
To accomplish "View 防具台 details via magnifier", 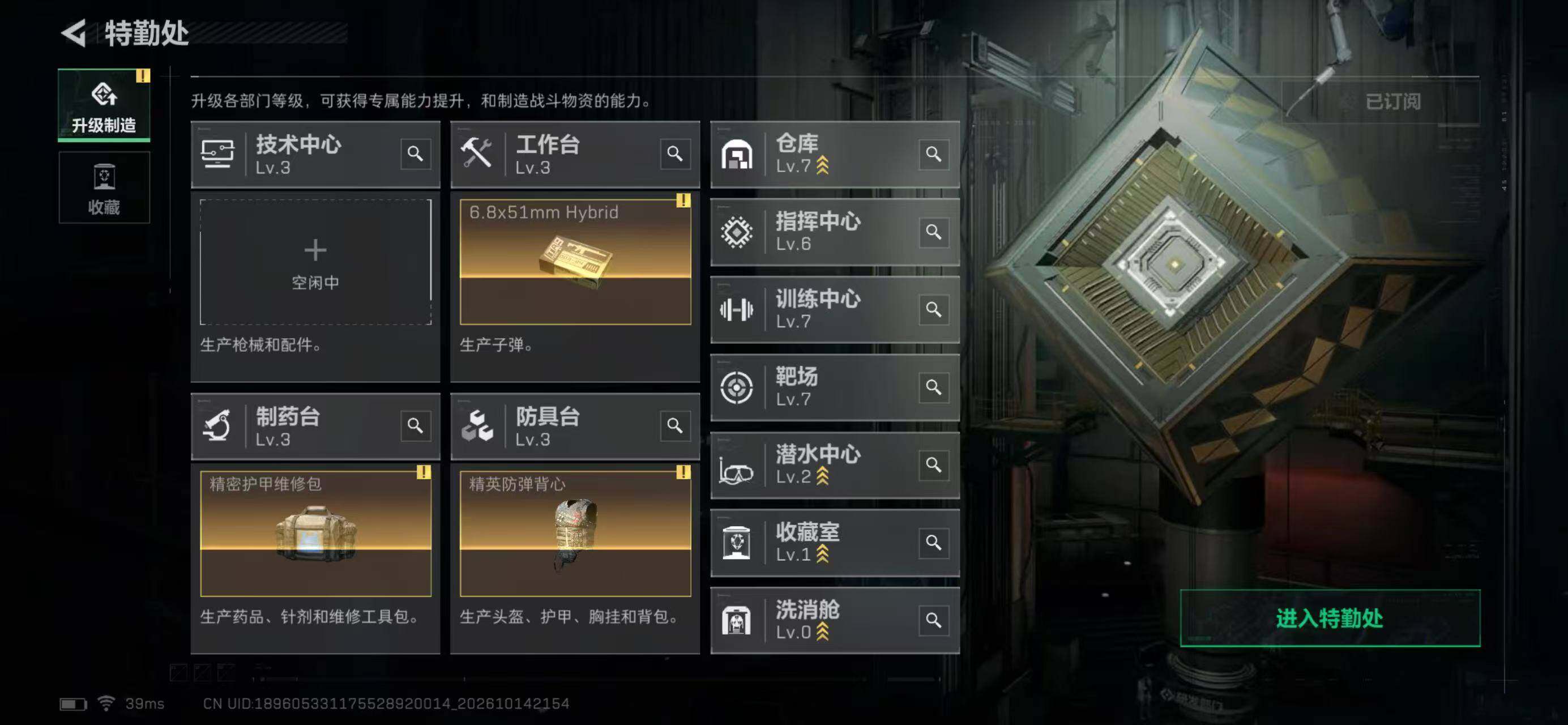I will point(674,425).
